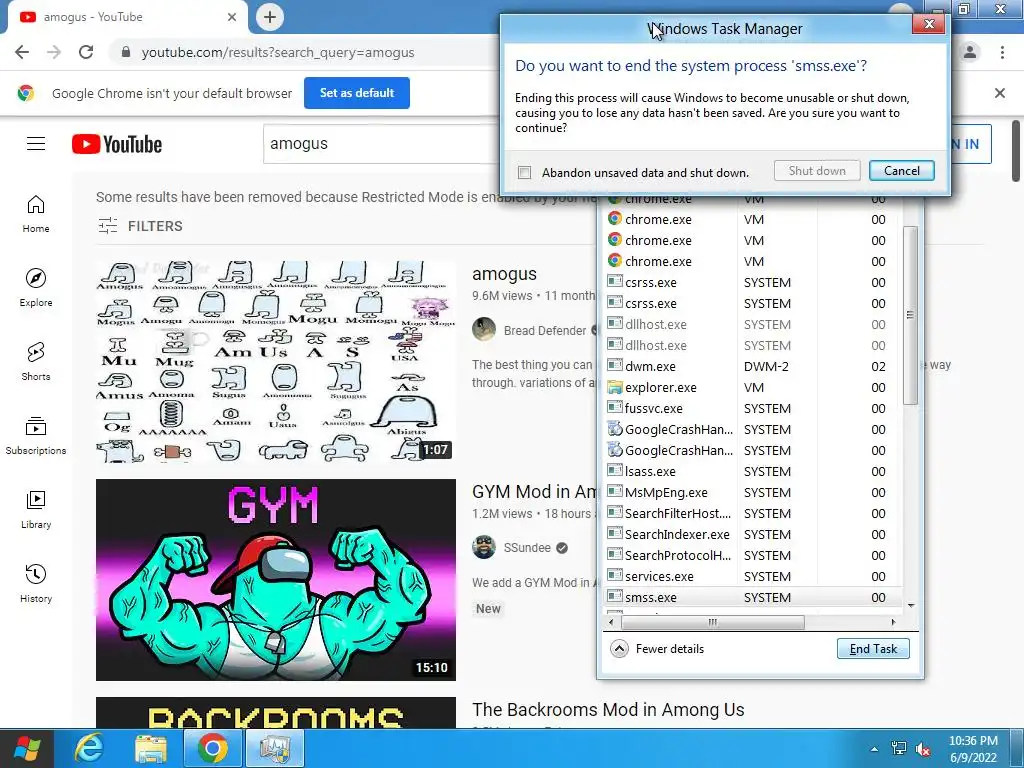This screenshot has width=1024, height=768.
Task: Open Shorts in YouTube sidebar
Action: pos(36,362)
